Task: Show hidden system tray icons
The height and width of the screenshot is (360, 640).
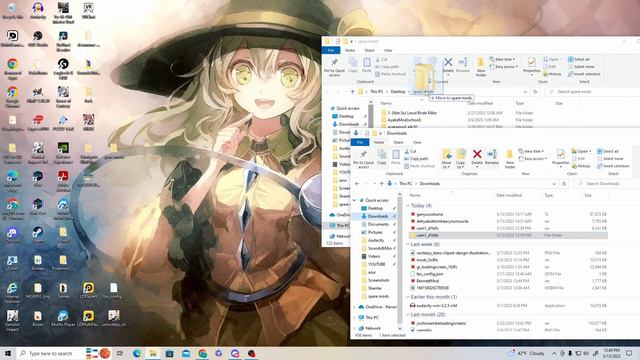Action: point(554,353)
